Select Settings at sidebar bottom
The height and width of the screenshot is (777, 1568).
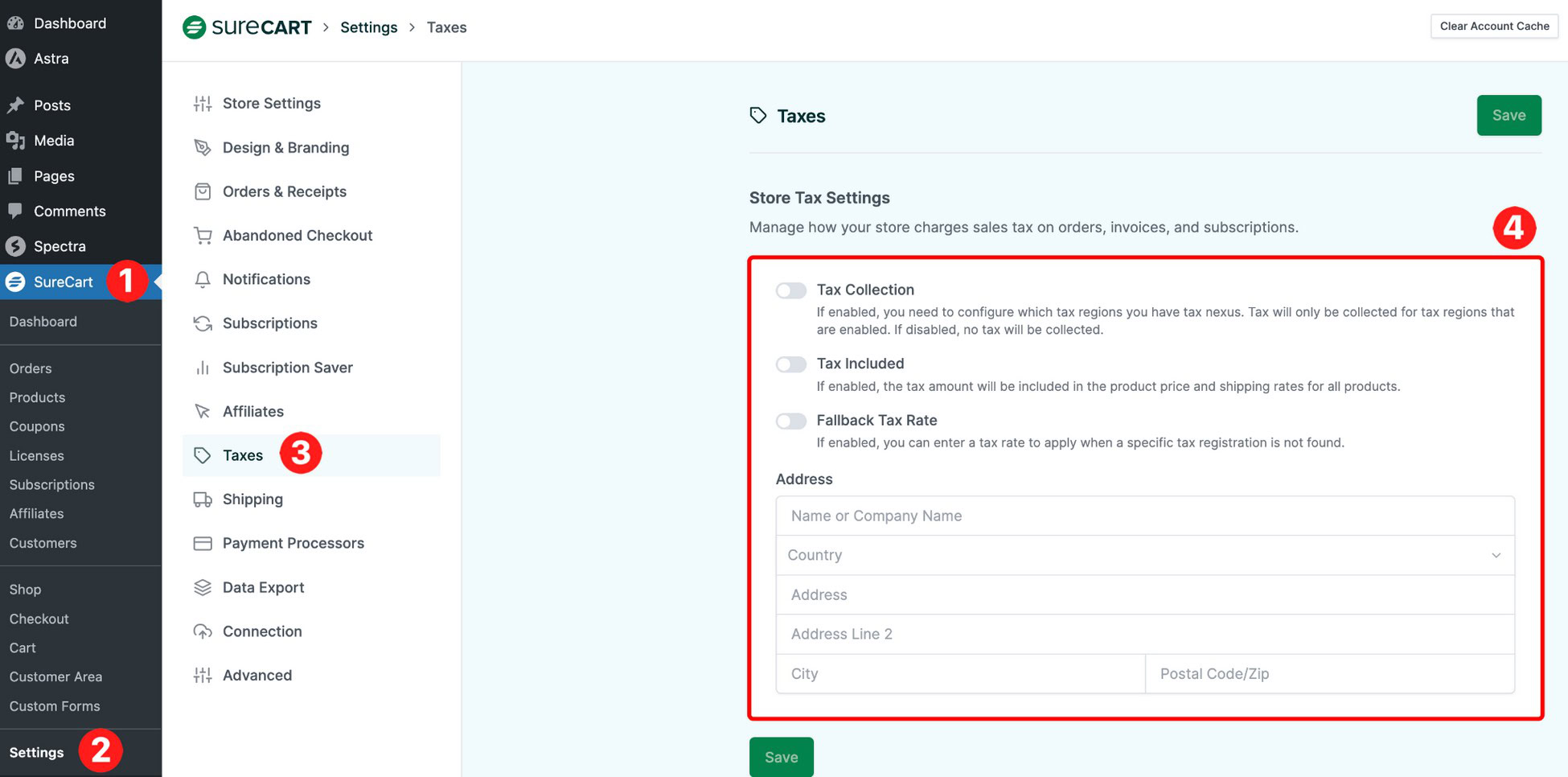pyautogui.click(x=36, y=753)
